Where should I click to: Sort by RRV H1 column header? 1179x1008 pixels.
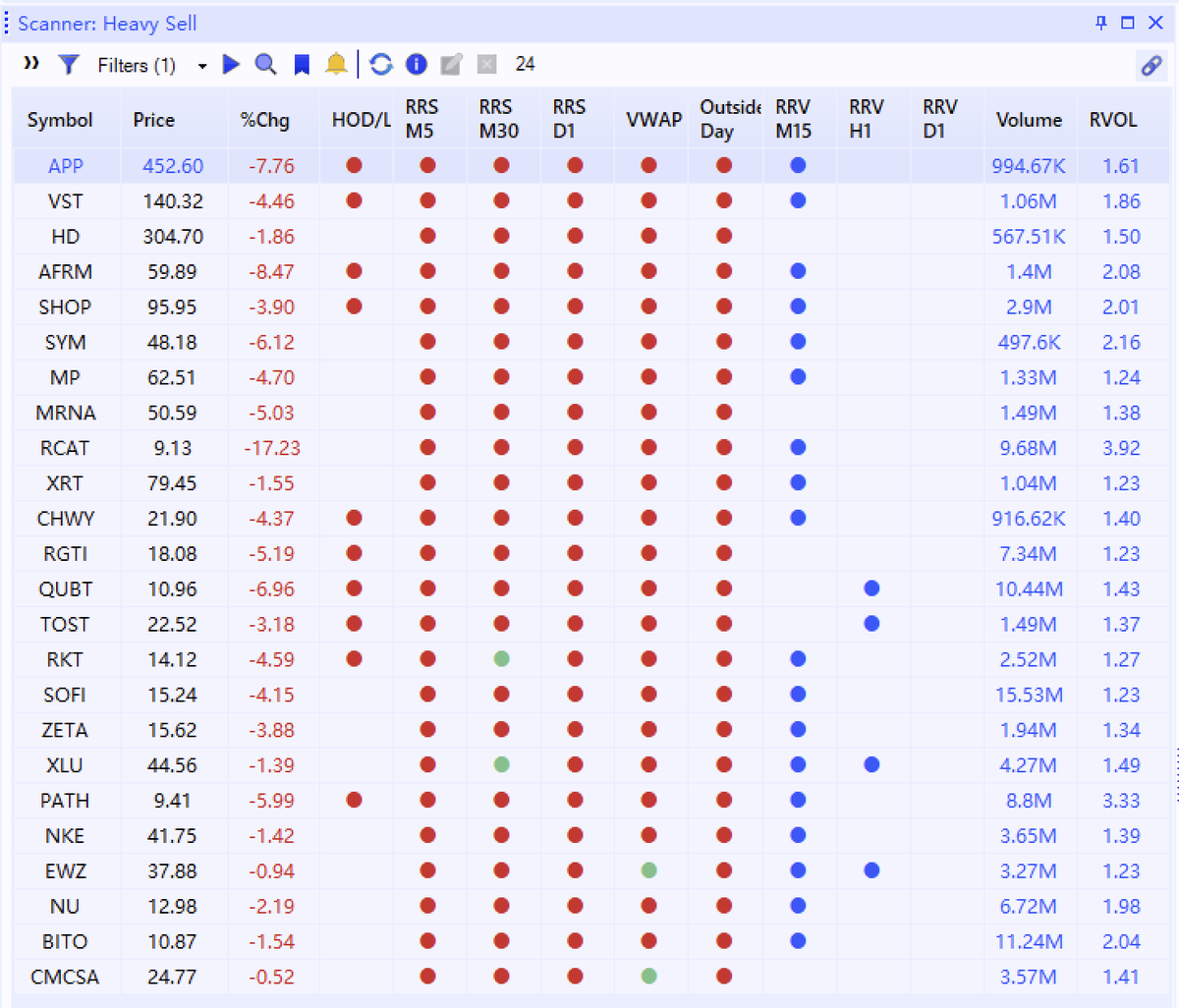[x=867, y=119]
